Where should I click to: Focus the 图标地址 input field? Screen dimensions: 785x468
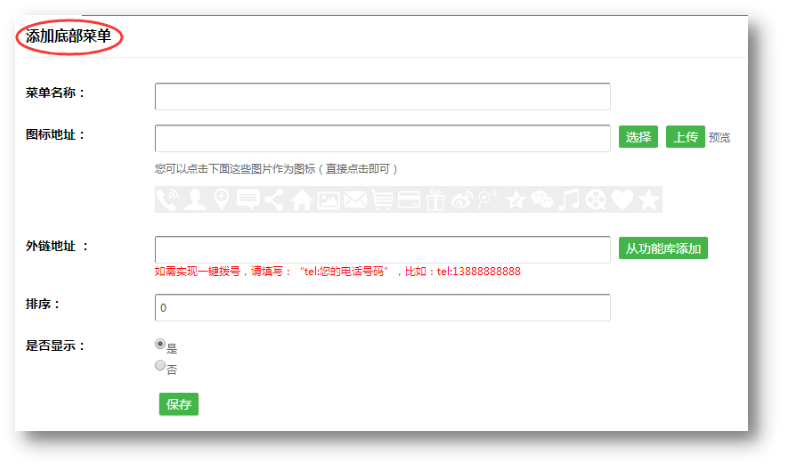pos(382,138)
